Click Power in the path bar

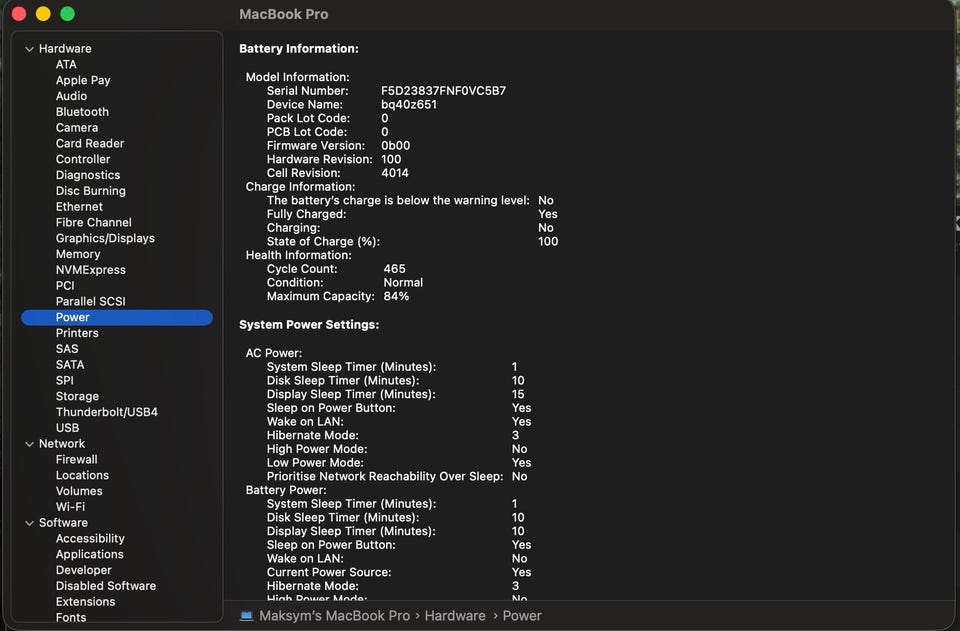tap(522, 616)
